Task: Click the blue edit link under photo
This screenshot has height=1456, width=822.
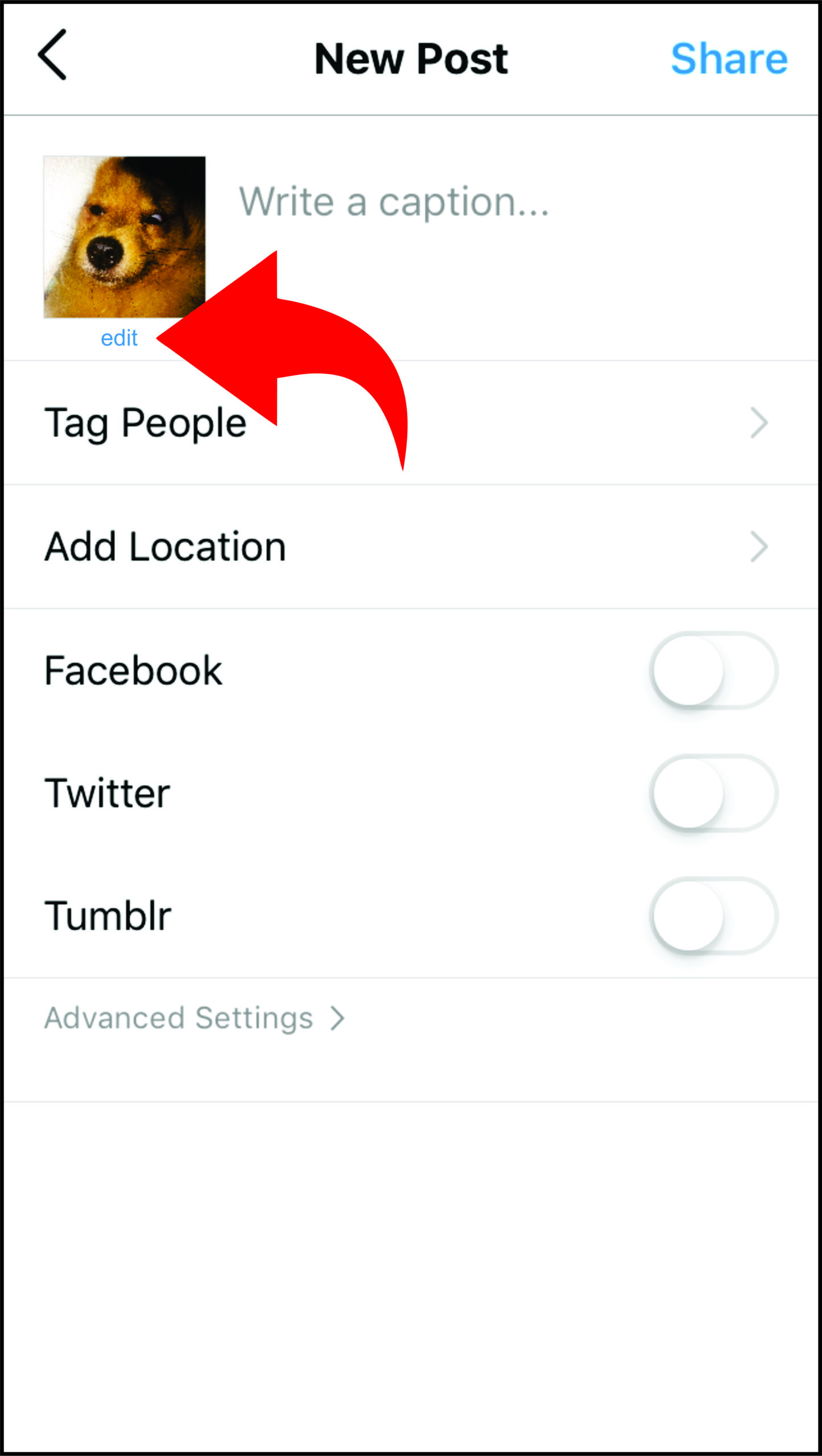Action: 119,338
